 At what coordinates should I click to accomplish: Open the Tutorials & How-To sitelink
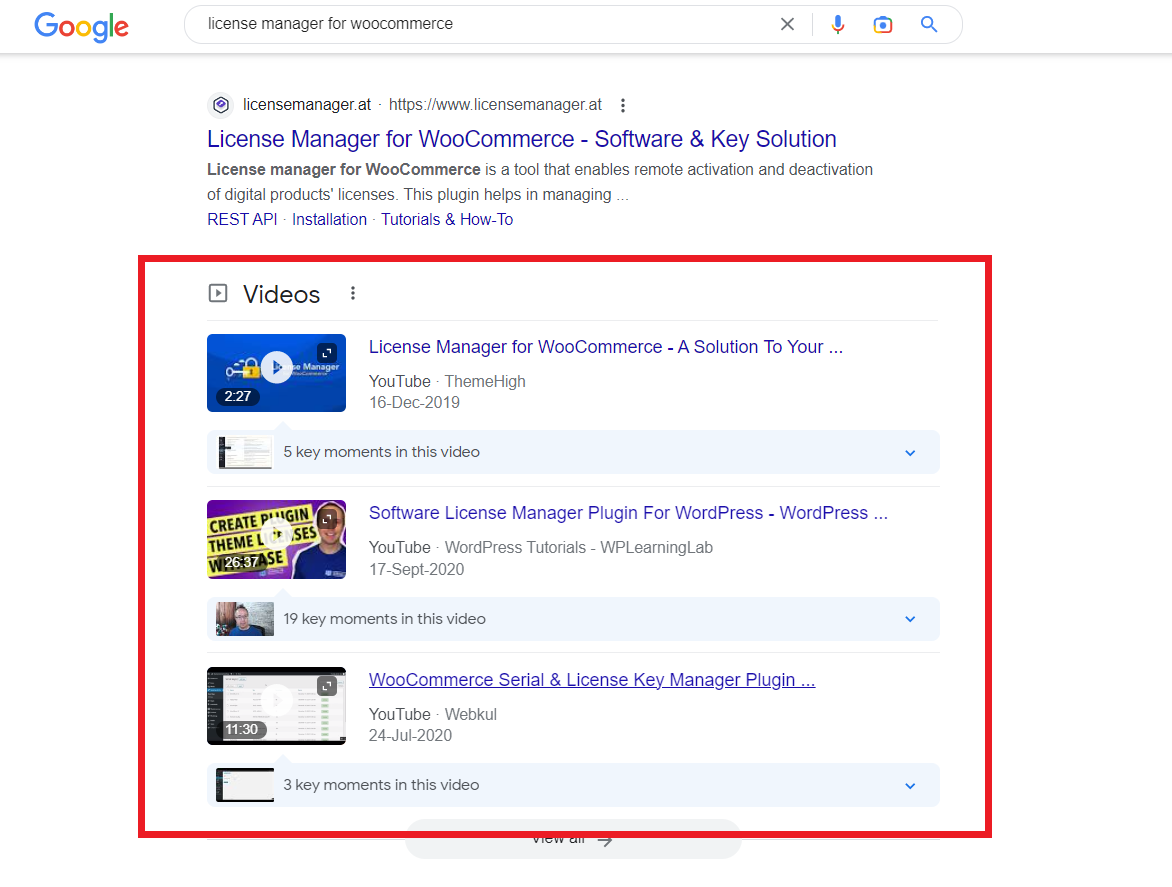tap(447, 220)
